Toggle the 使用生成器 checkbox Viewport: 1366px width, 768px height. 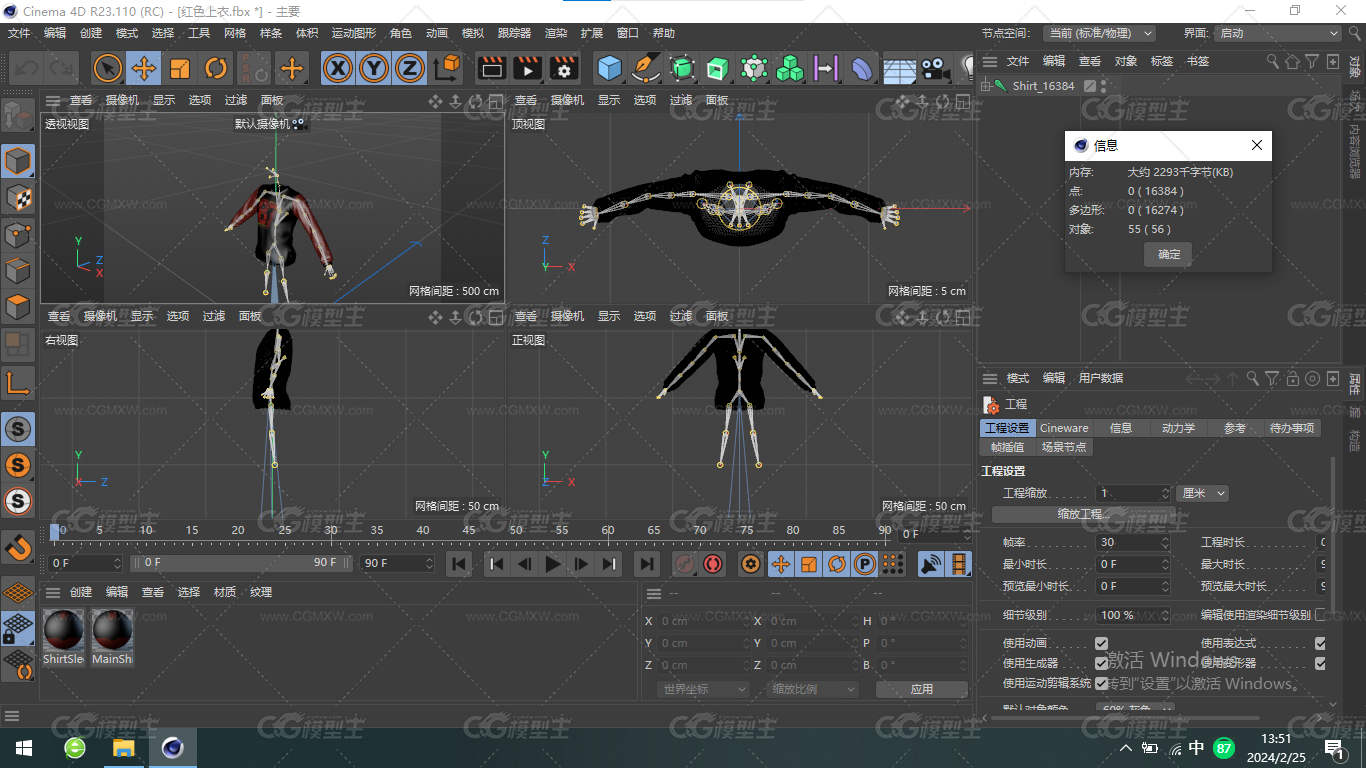[x=1101, y=663]
